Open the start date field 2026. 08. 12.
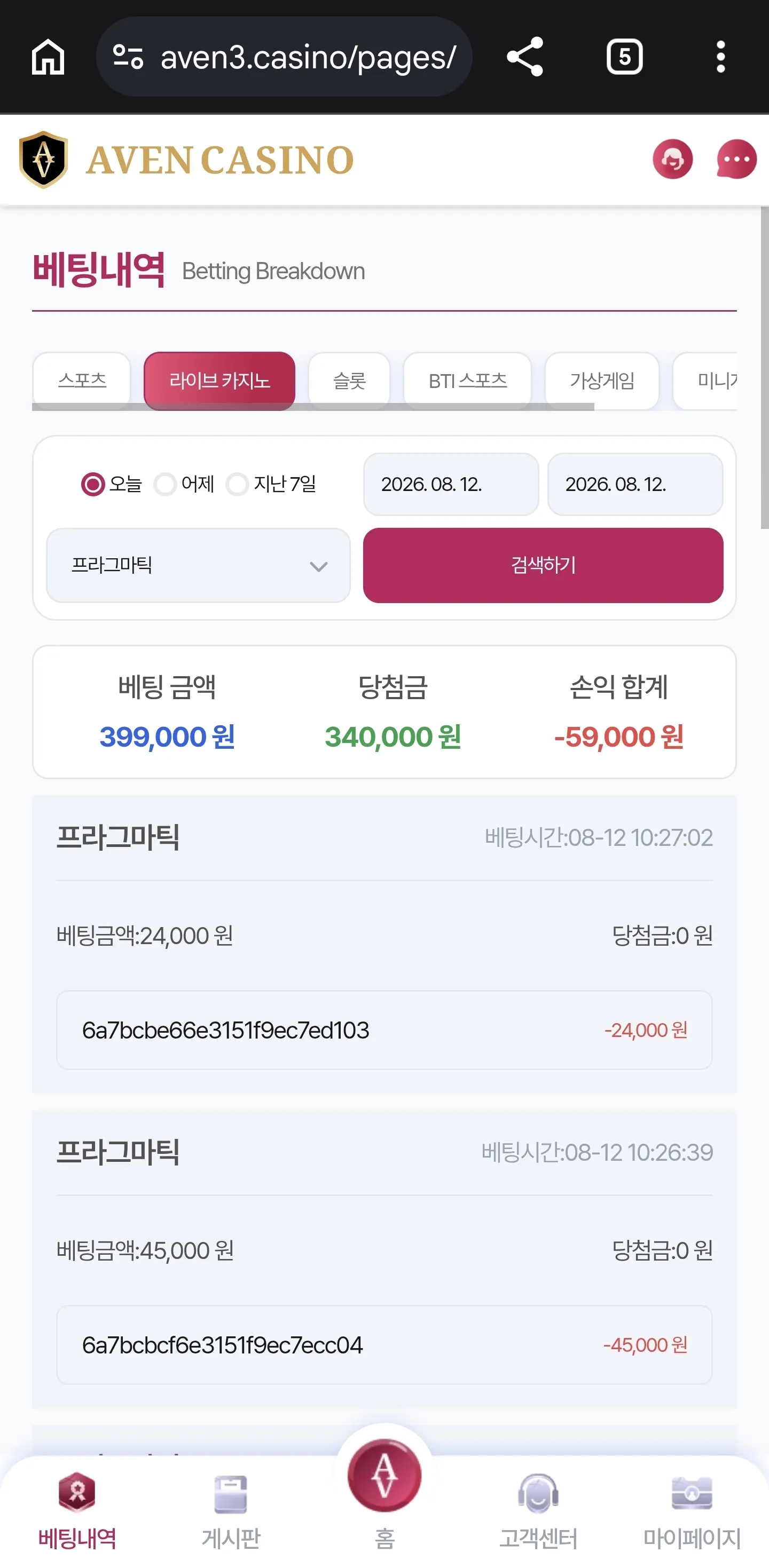769x1568 pixels. [451, 484]
